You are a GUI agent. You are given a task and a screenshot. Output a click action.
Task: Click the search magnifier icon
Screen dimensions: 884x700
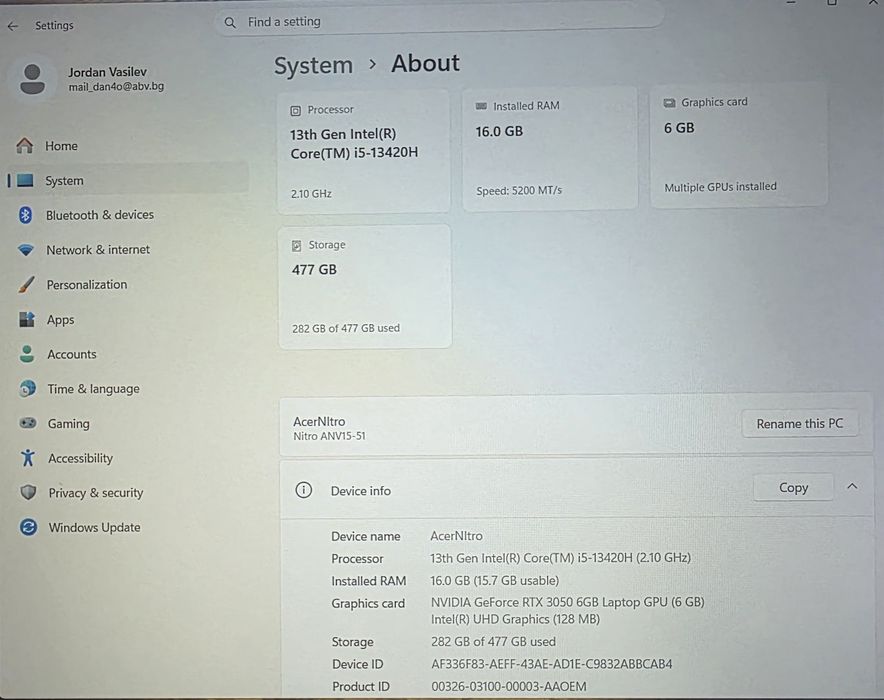[230, 23]
